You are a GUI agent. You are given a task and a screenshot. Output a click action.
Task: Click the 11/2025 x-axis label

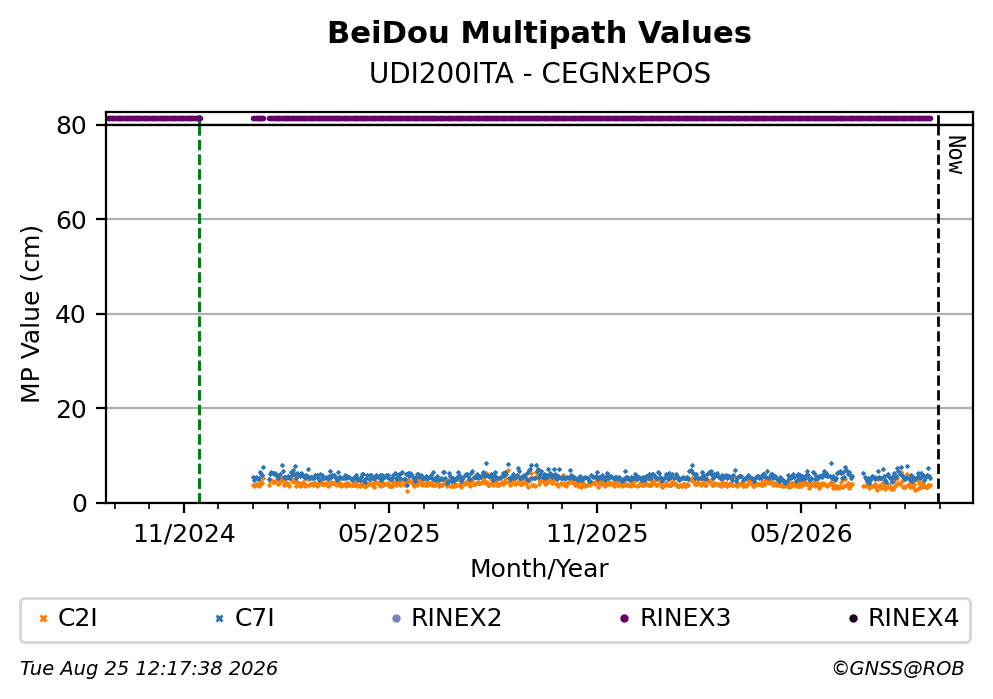coord(597,534)
